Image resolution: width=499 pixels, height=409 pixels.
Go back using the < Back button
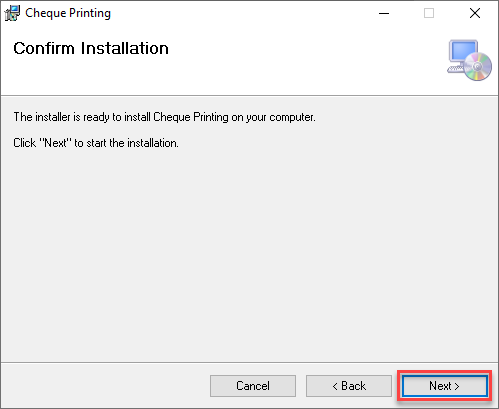[349, 386]
